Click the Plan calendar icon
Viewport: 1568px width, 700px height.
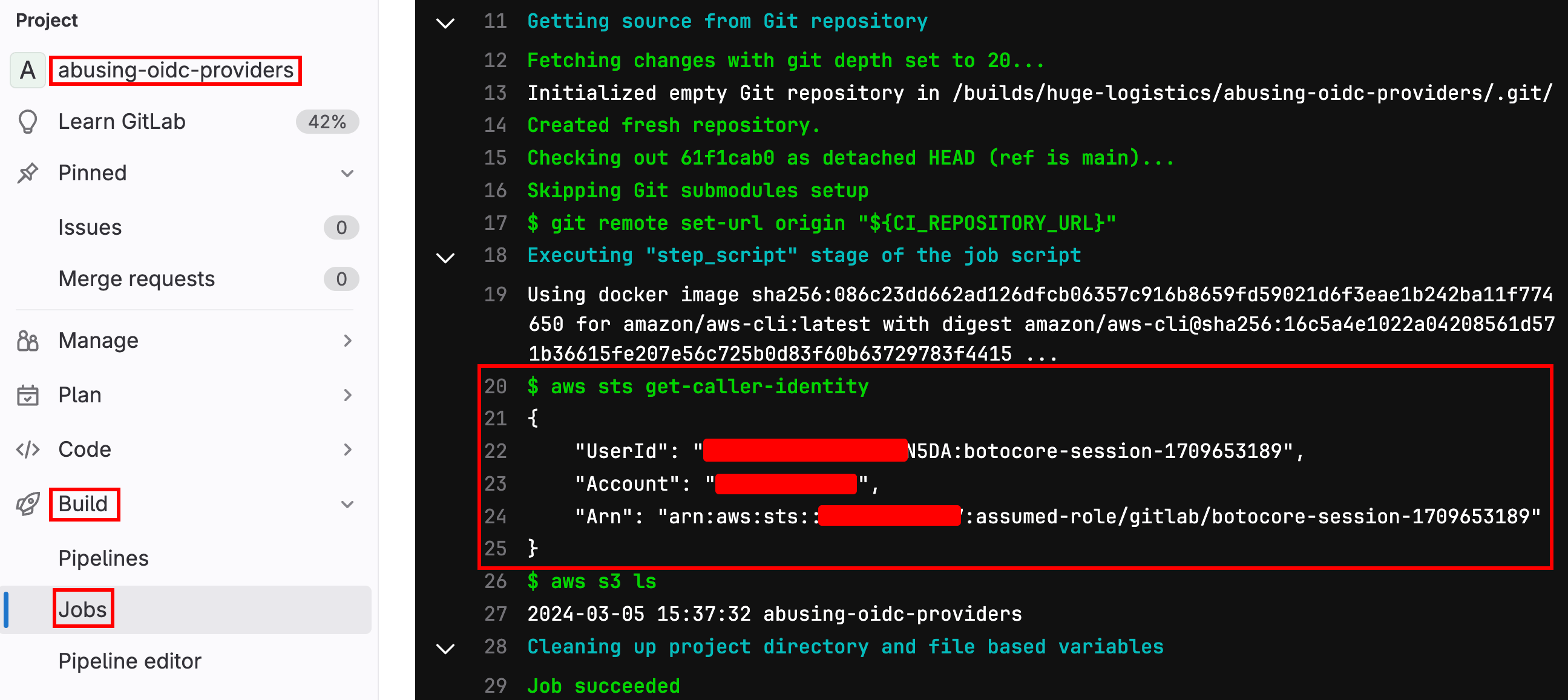(x=28, y=395)
